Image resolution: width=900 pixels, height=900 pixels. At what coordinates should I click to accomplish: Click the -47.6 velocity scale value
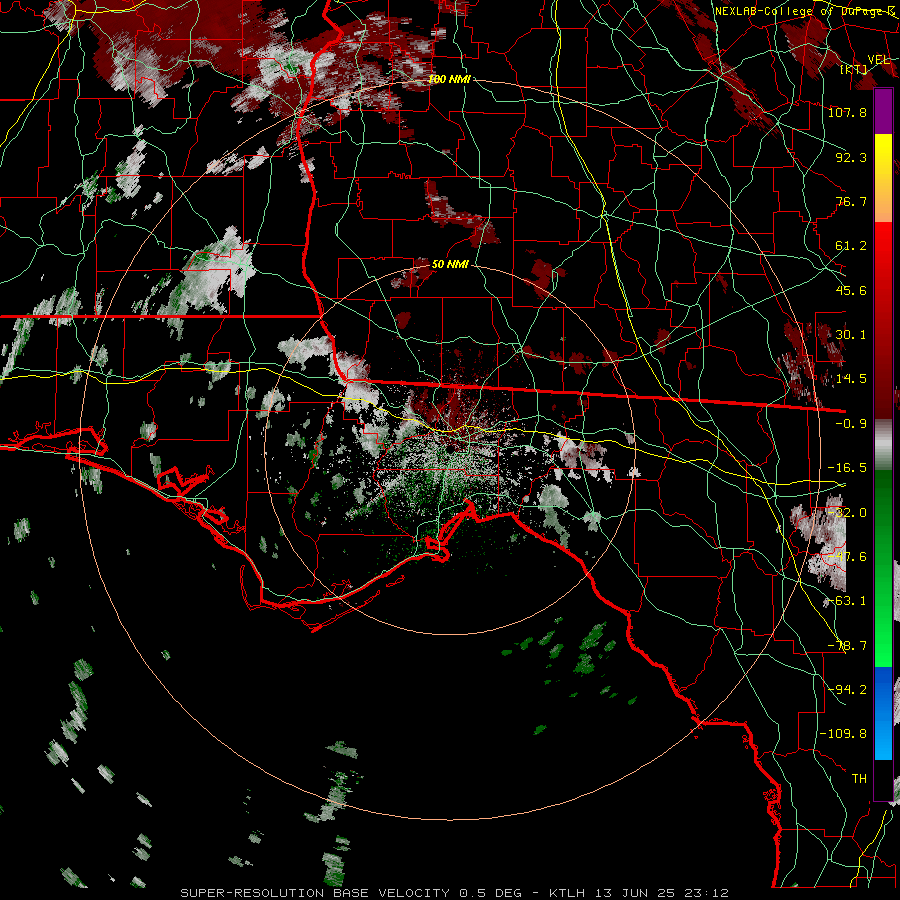(847, 557)
